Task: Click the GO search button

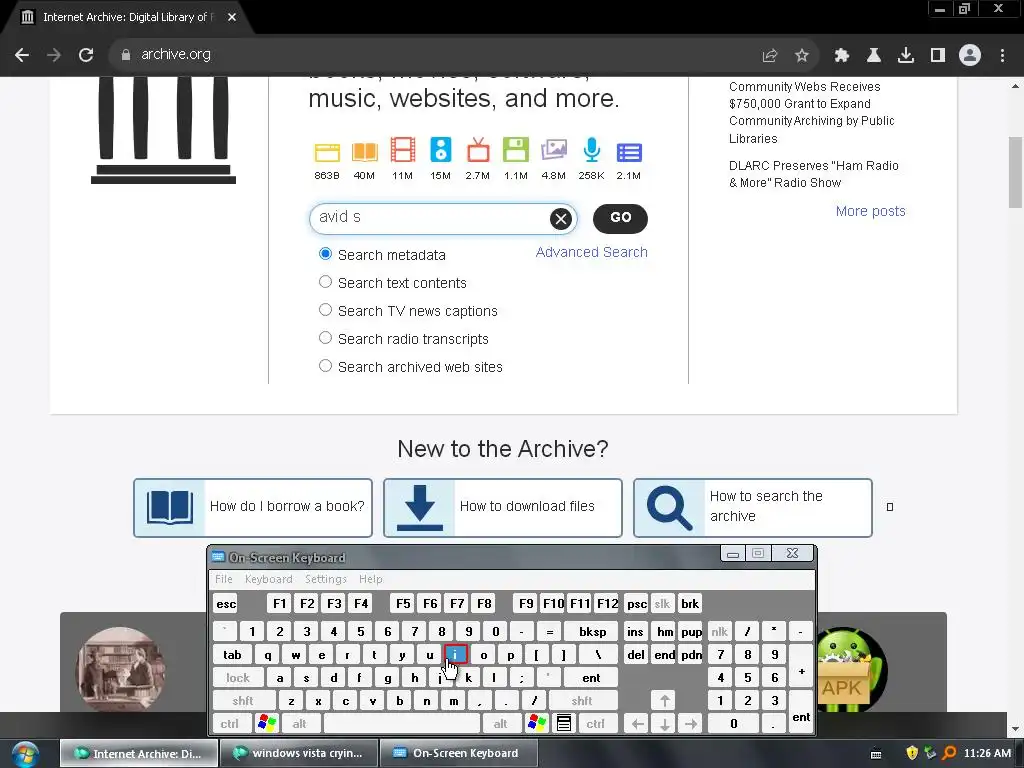Action: (x=620, y=218)
